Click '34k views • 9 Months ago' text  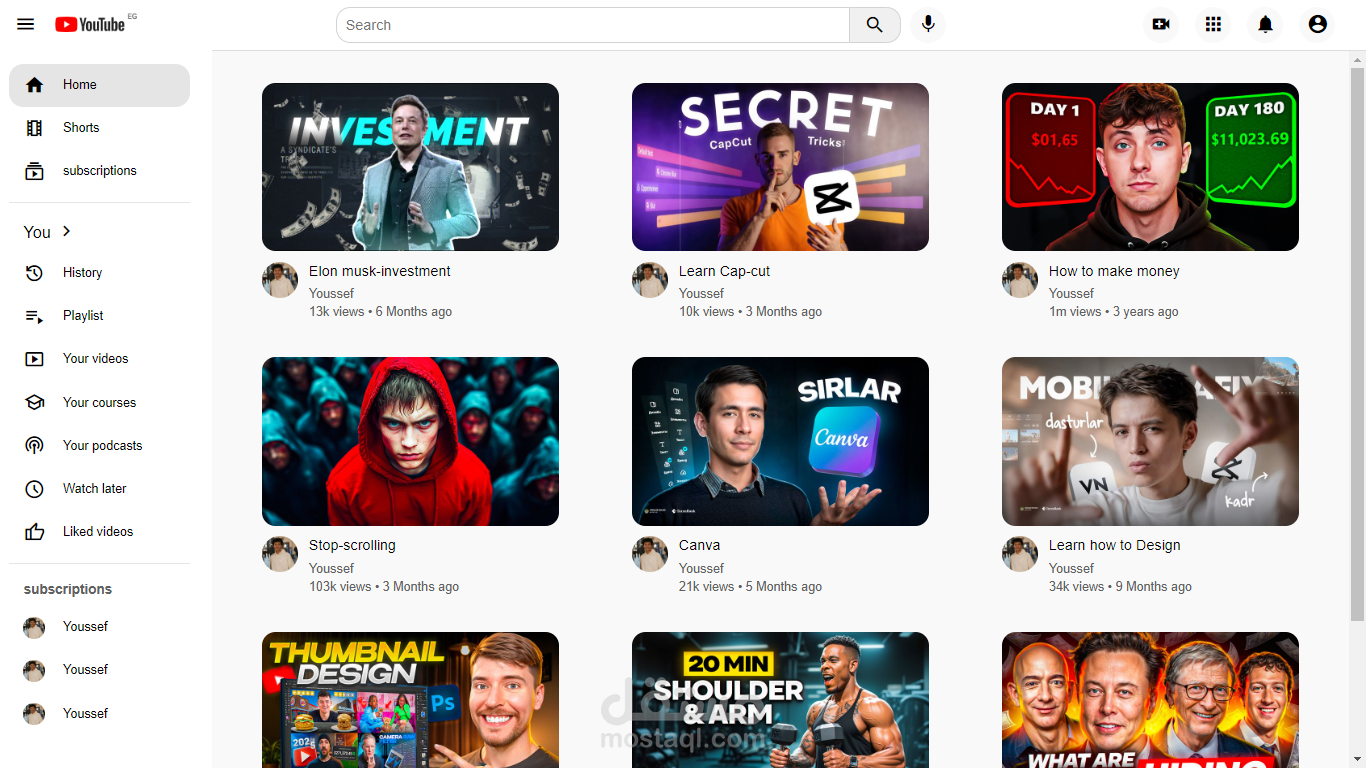(1120, 587)
